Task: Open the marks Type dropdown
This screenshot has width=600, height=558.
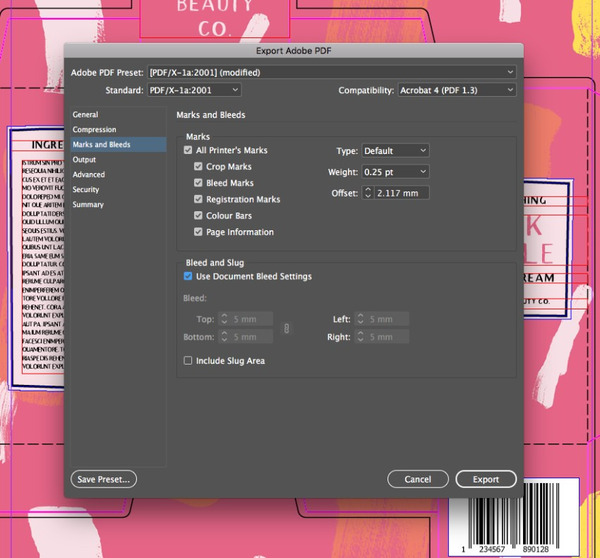Action: (x=395, y=151)
